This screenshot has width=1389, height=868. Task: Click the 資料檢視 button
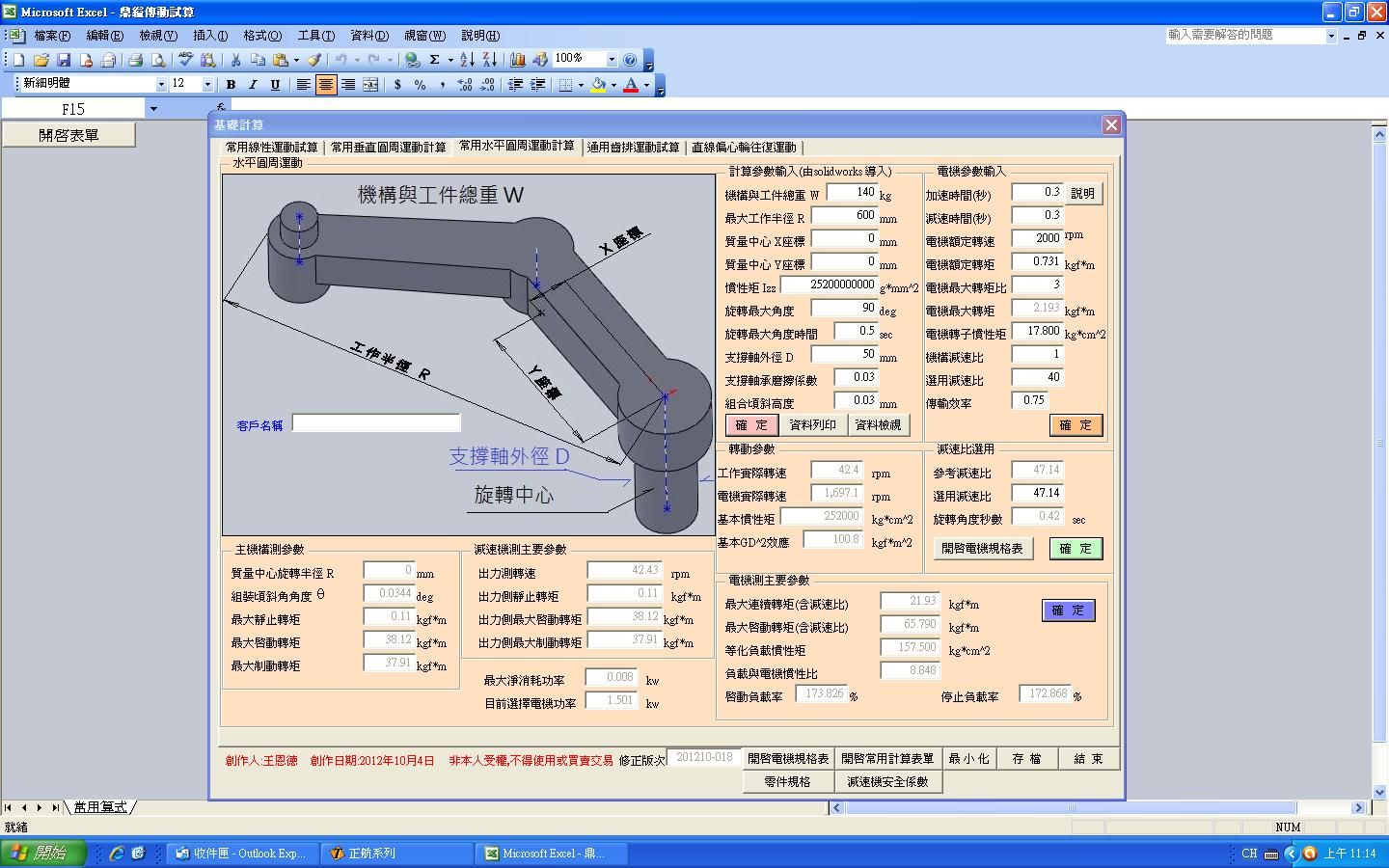point(879,424)
